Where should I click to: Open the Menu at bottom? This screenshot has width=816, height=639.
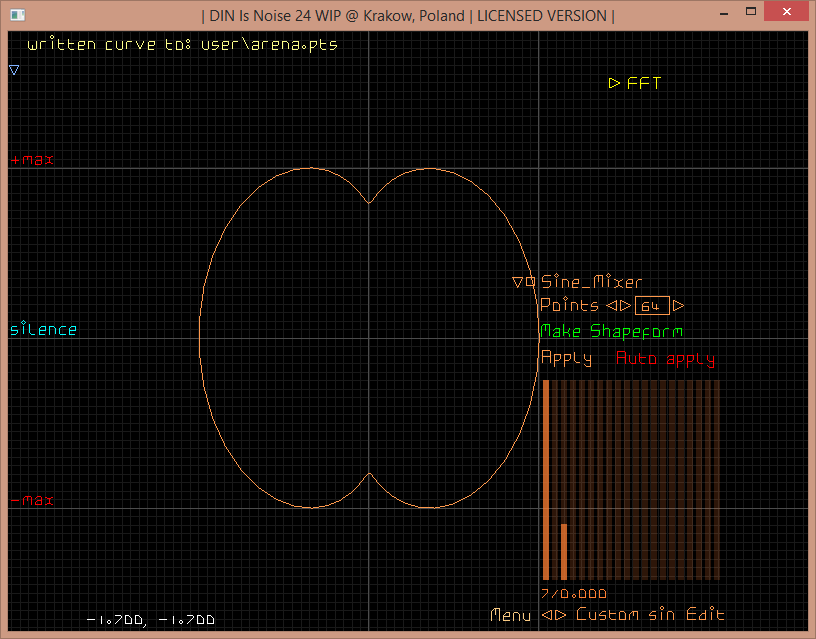[510, 615]
